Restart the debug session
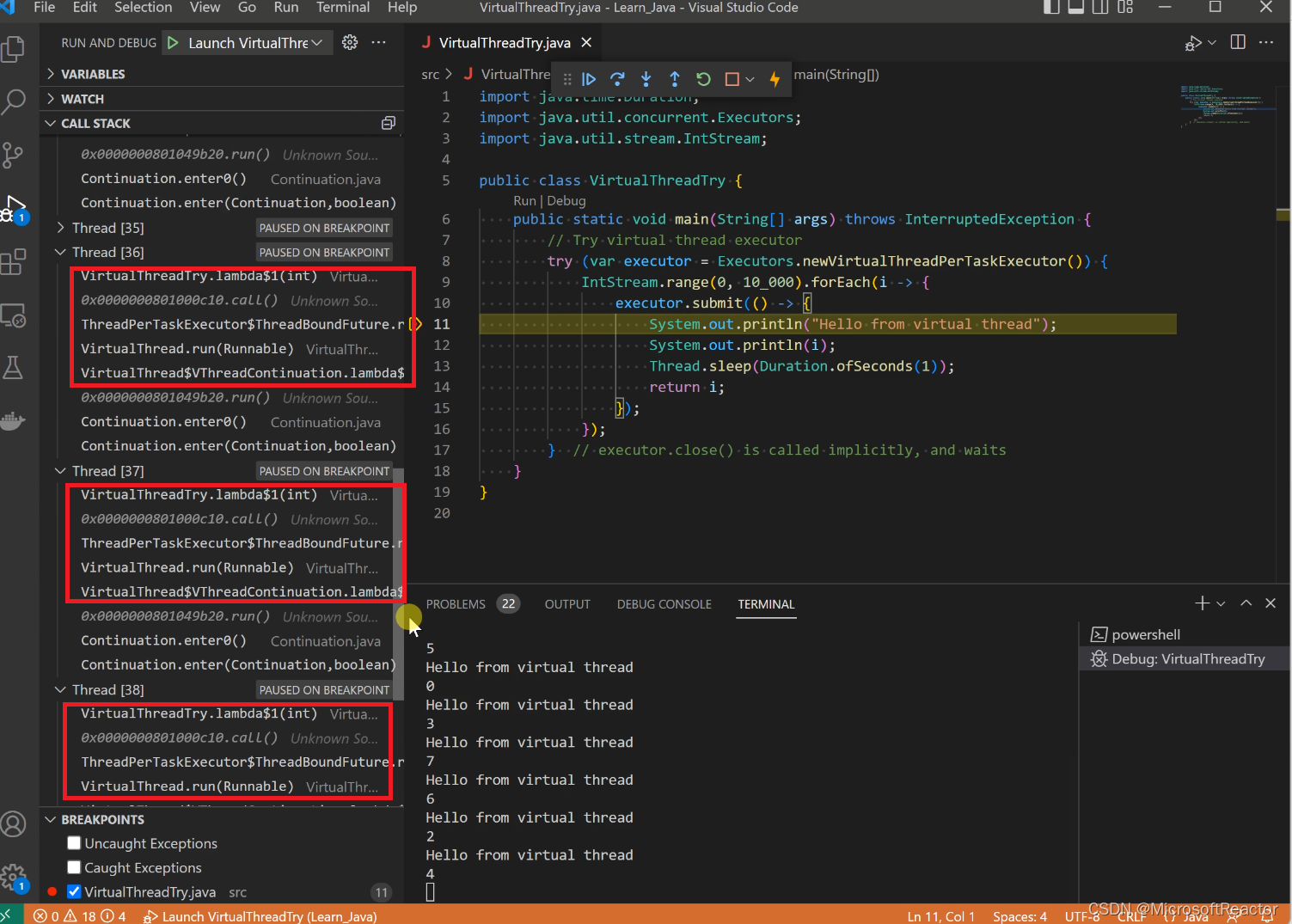 click(x=703, y=79)
